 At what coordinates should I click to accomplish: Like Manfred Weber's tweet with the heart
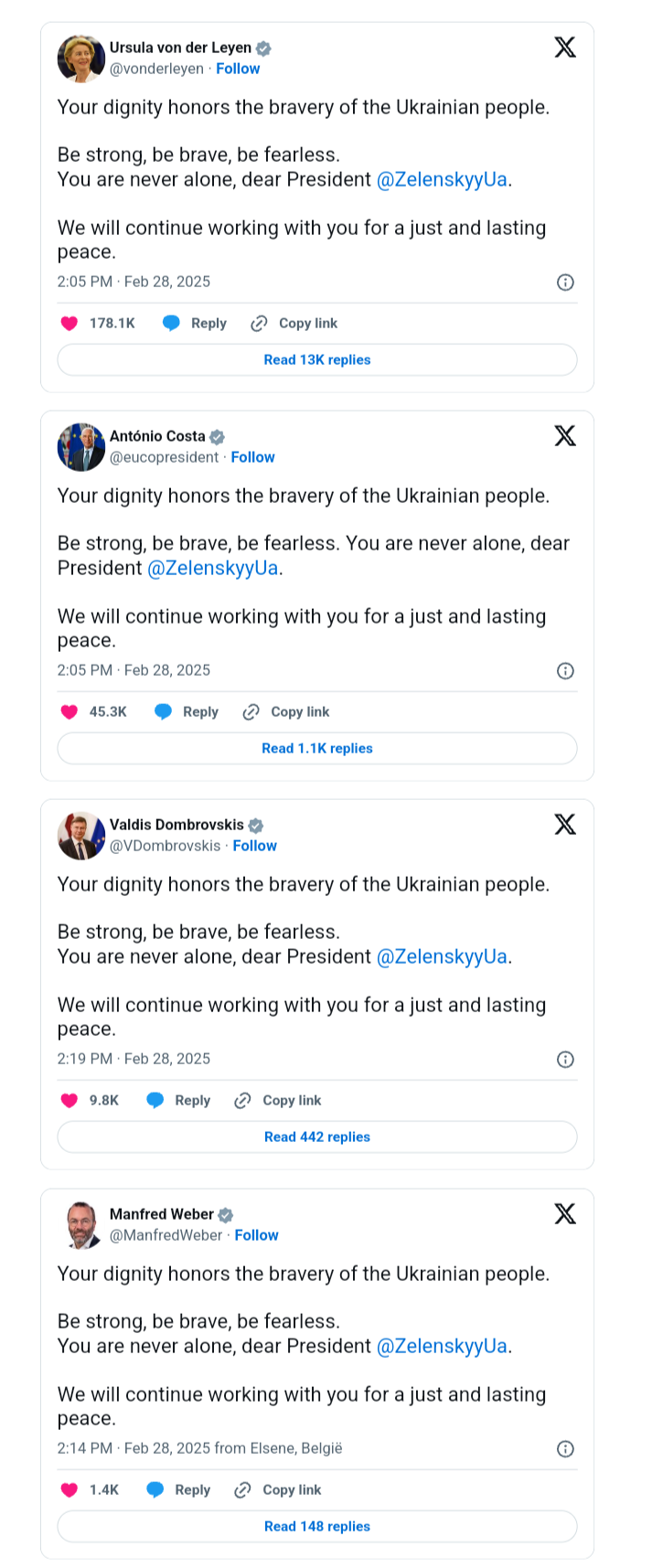[x=70, y=1490]
